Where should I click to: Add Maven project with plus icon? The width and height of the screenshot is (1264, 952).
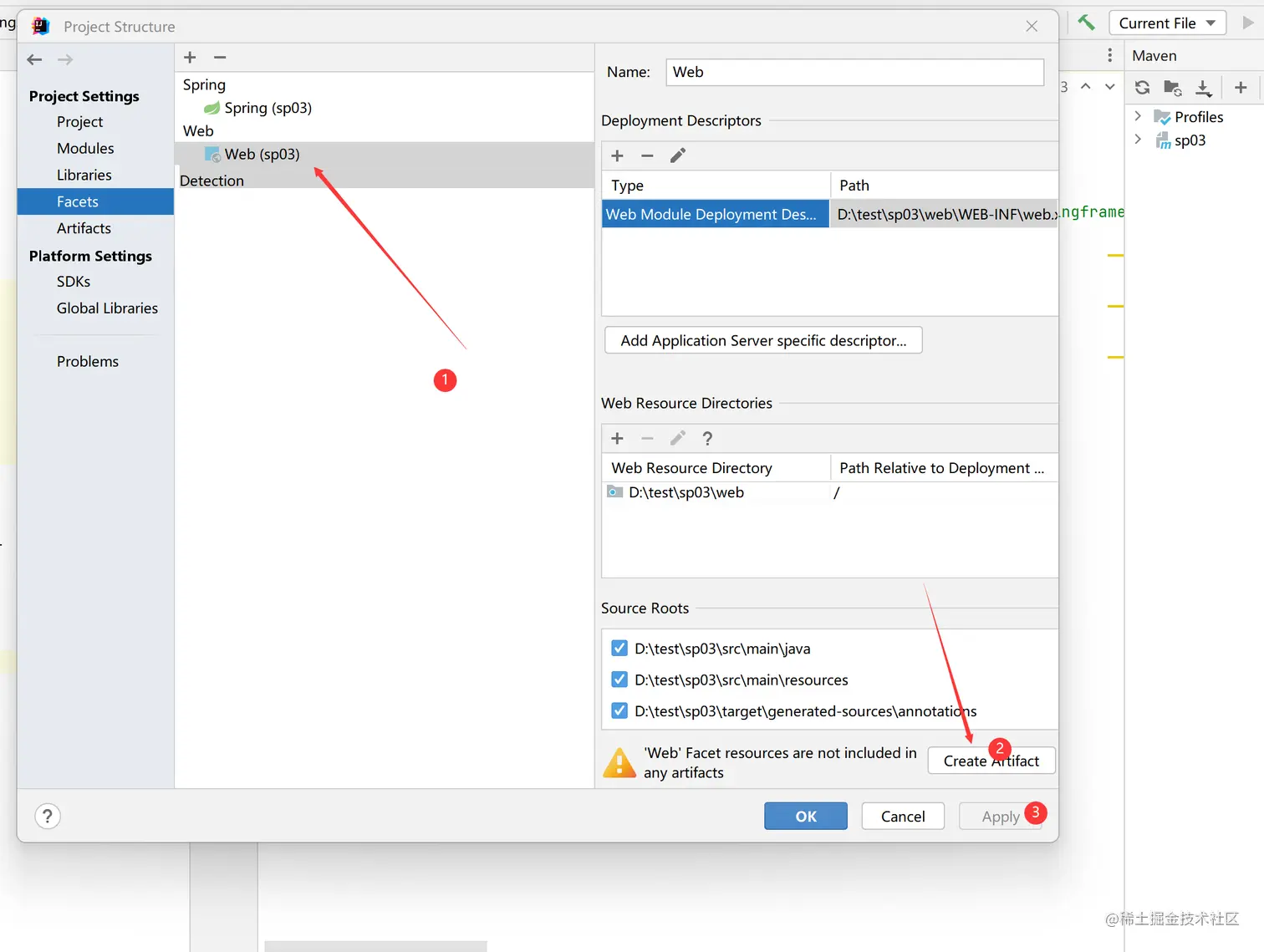(x=1241, y=87)
